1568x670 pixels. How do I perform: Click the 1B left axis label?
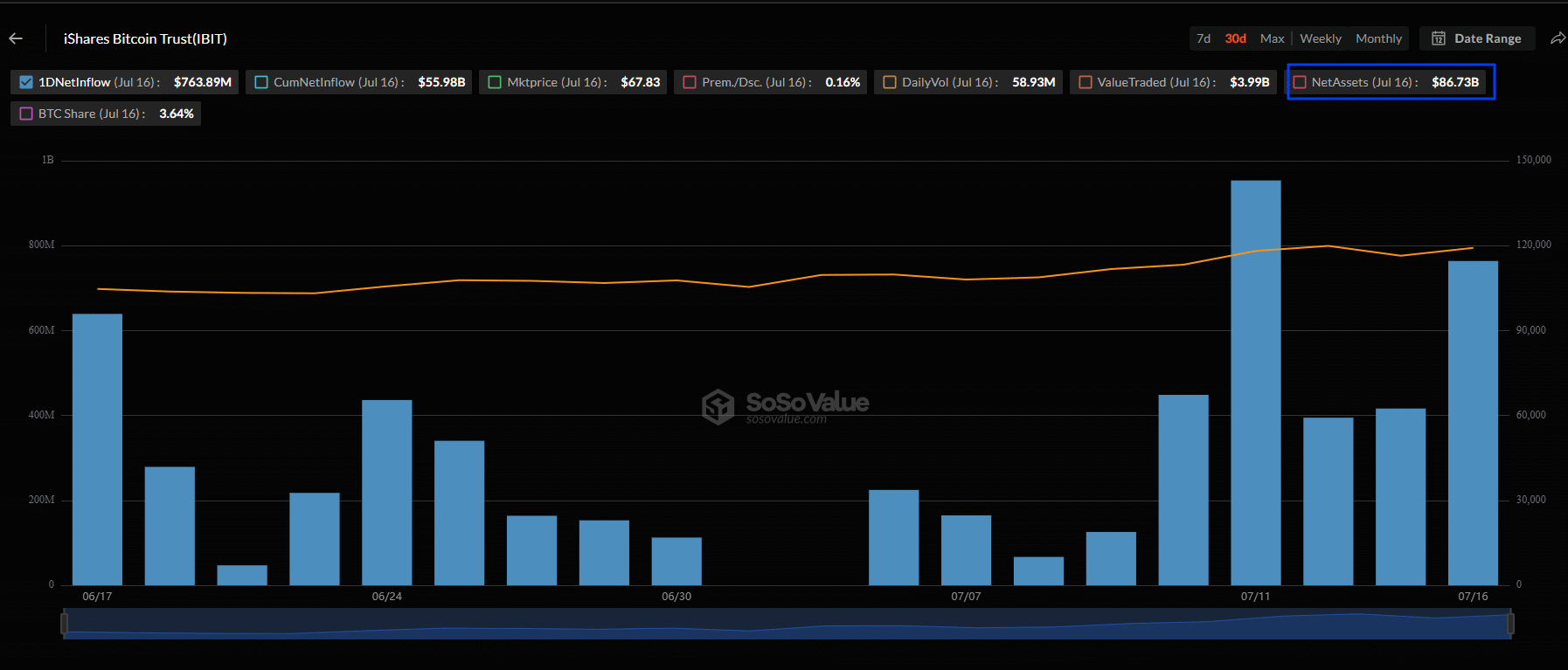coord(48,160)
